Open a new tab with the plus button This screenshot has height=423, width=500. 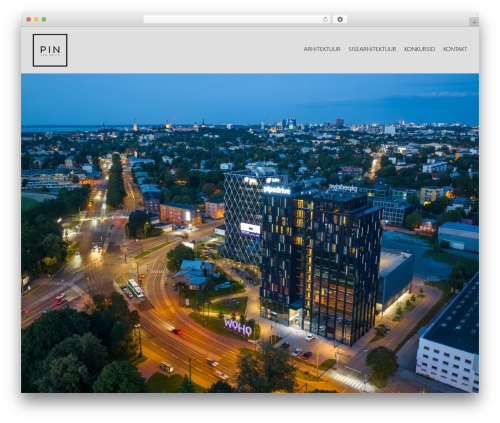pos(474,22)
